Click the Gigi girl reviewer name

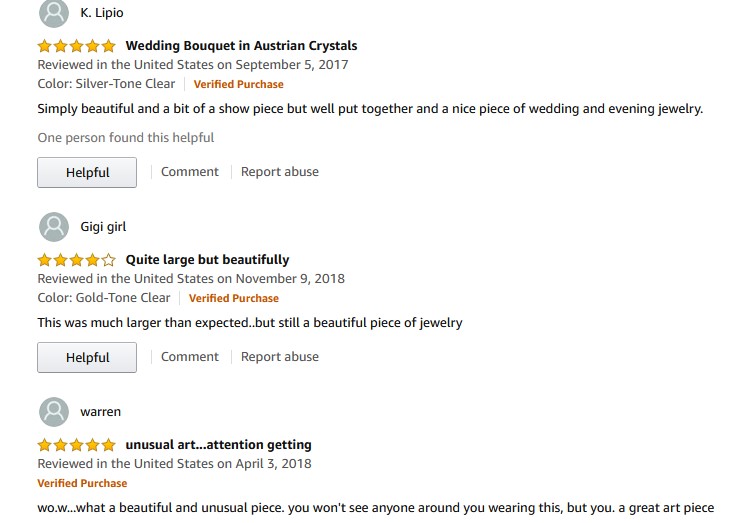pyautogui.click(x=103, y=227)
